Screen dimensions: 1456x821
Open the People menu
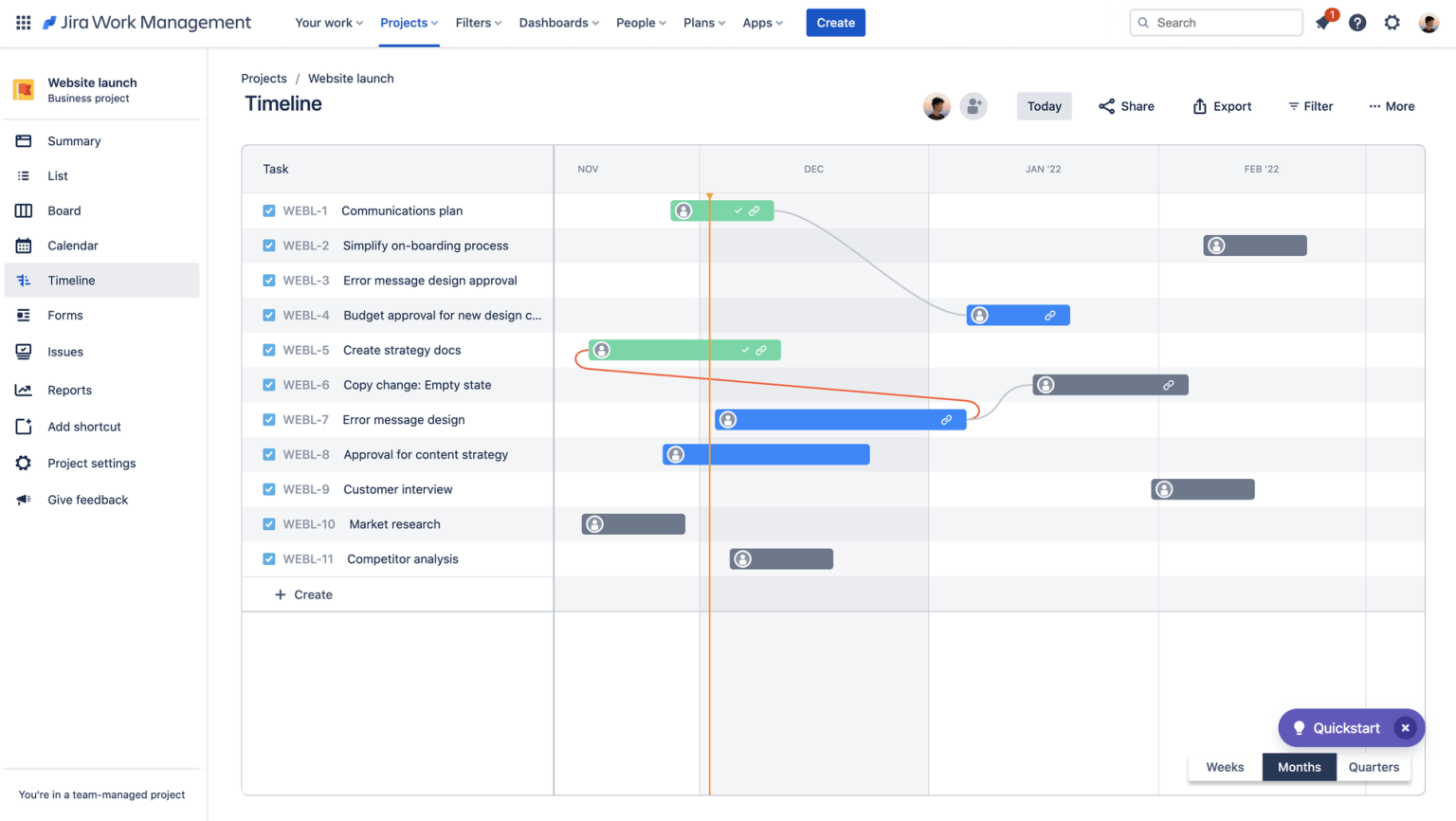click(641, 22)
